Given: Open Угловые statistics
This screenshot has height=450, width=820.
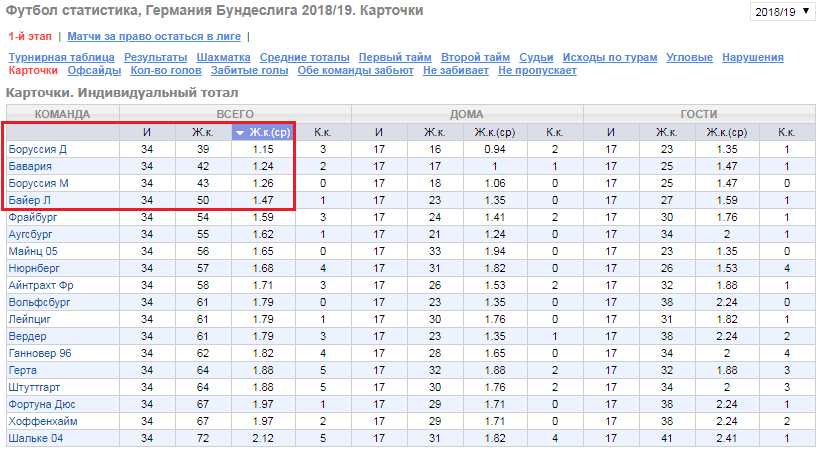Looking at the screenshot, I should (x=689, y=58).
